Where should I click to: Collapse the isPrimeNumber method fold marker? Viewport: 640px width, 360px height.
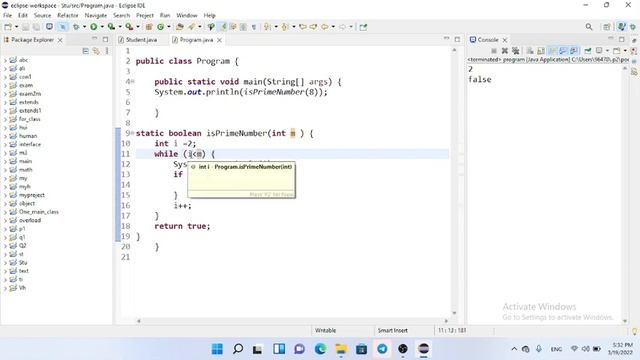(x=132, y=133)
